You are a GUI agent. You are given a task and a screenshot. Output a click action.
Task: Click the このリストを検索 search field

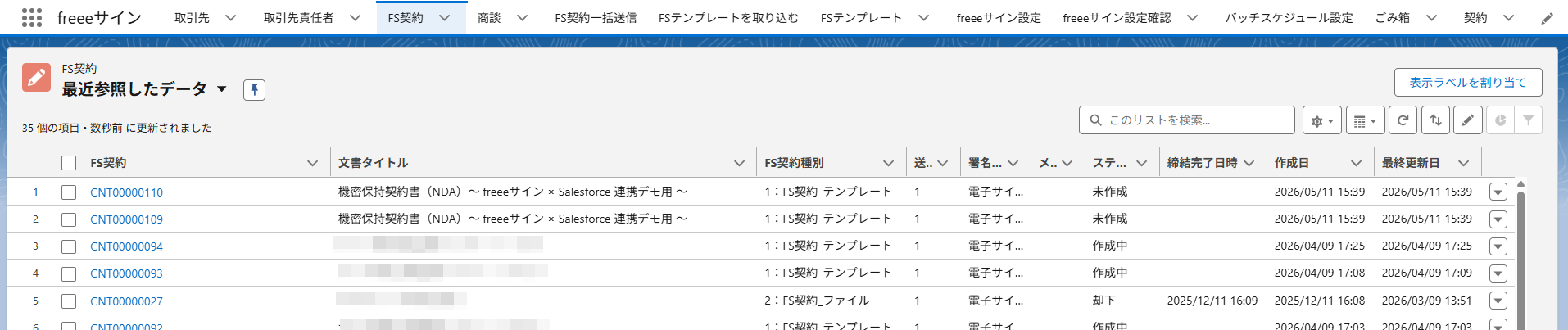pos(1187,120)
